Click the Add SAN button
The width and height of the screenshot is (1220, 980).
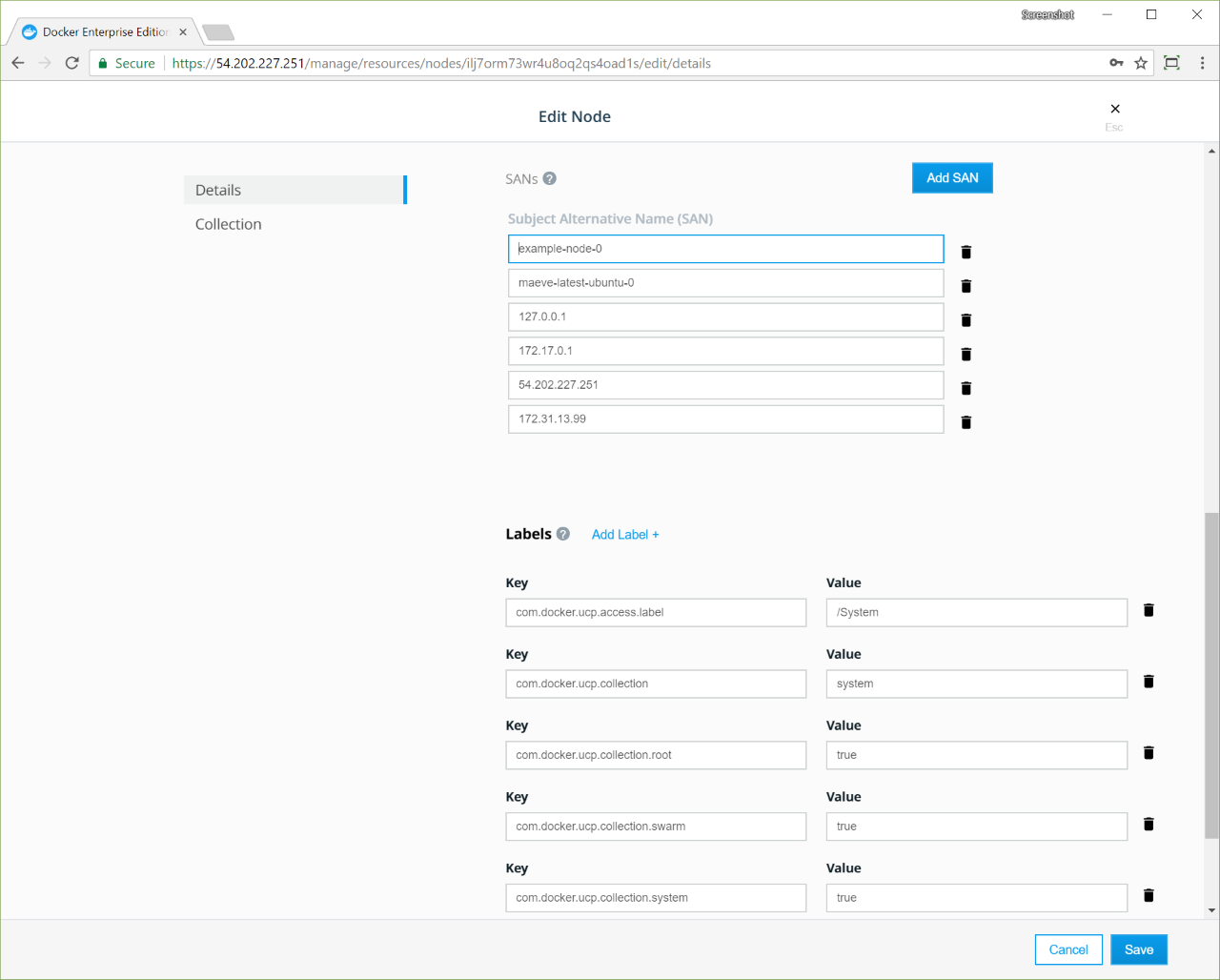pyautogui.click(x=952, y=178)
